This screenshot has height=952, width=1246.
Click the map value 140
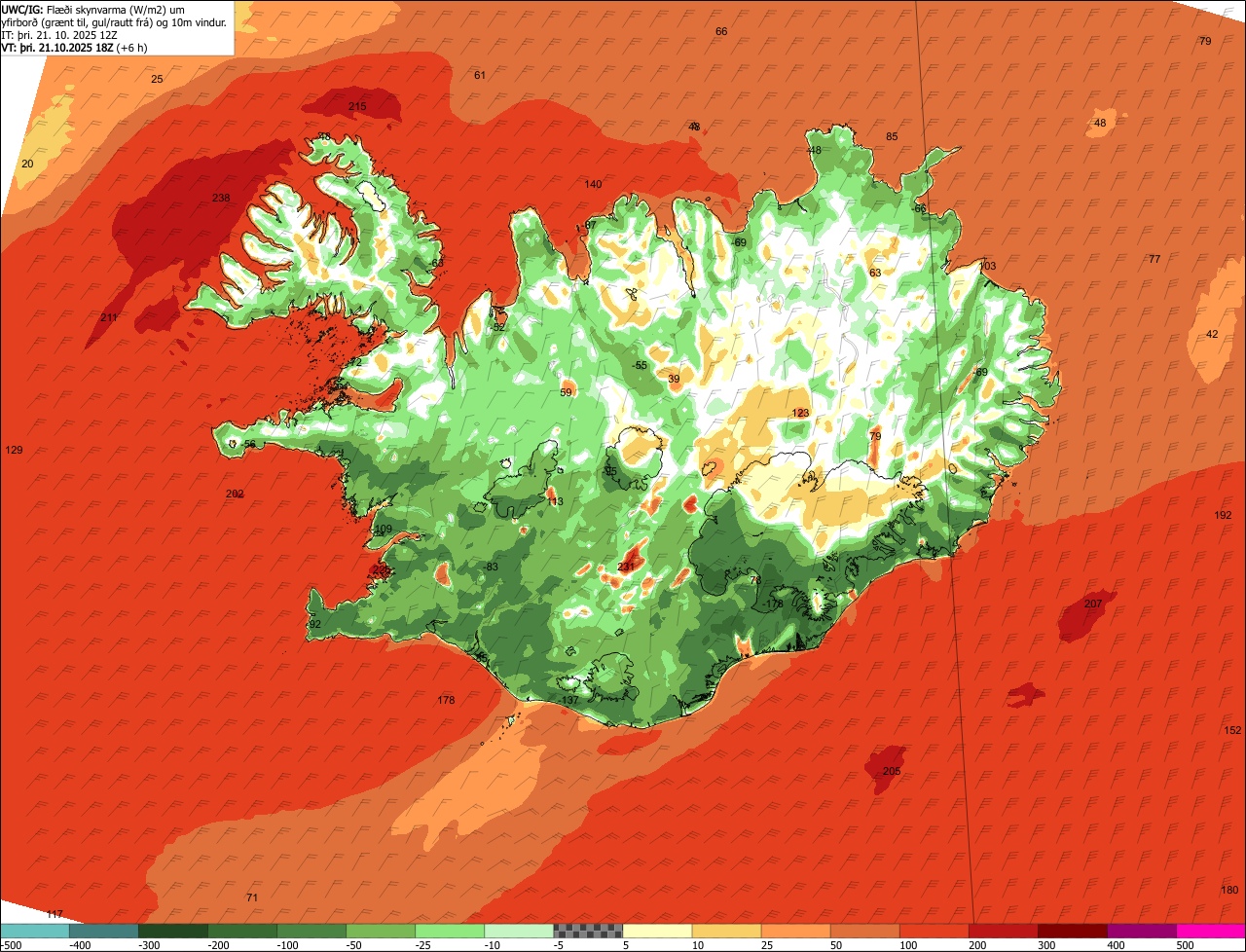coord(593,185)
